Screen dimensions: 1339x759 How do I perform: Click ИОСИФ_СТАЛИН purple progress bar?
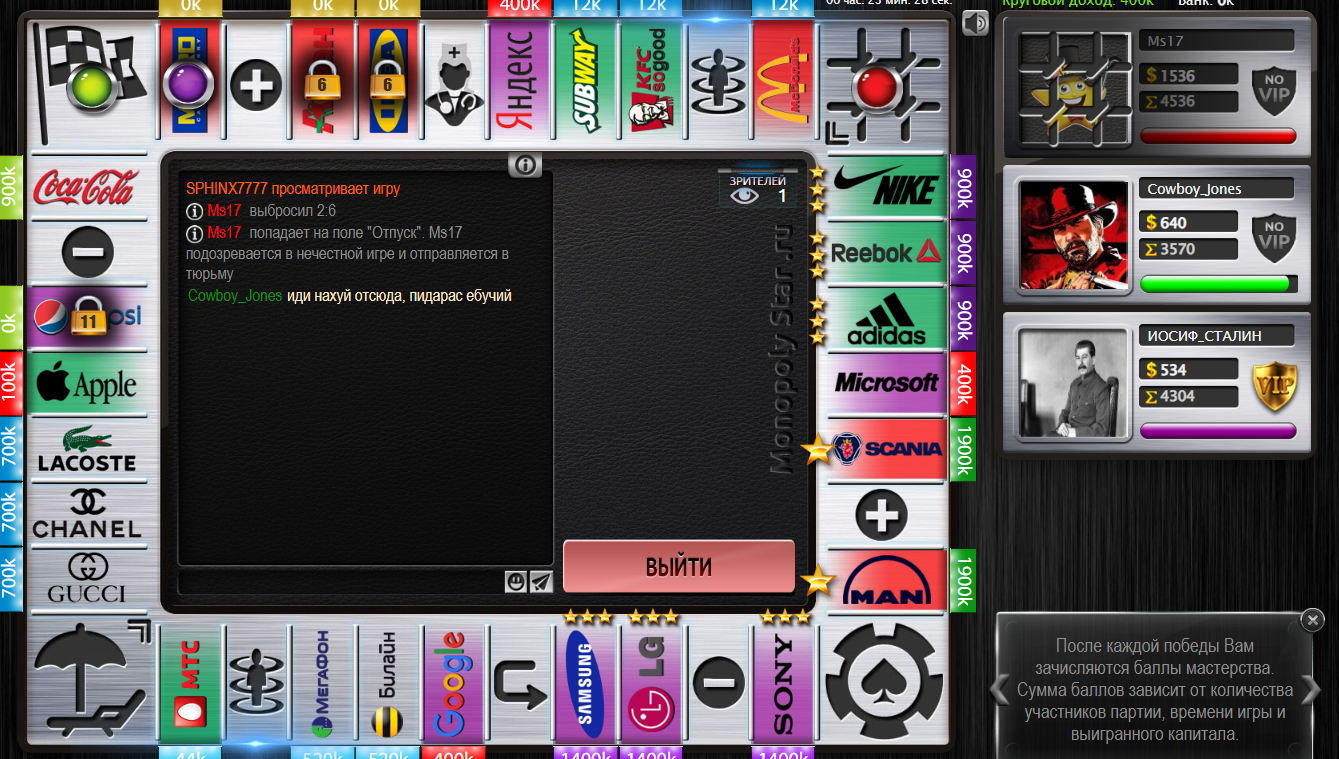coord(1219,431)
